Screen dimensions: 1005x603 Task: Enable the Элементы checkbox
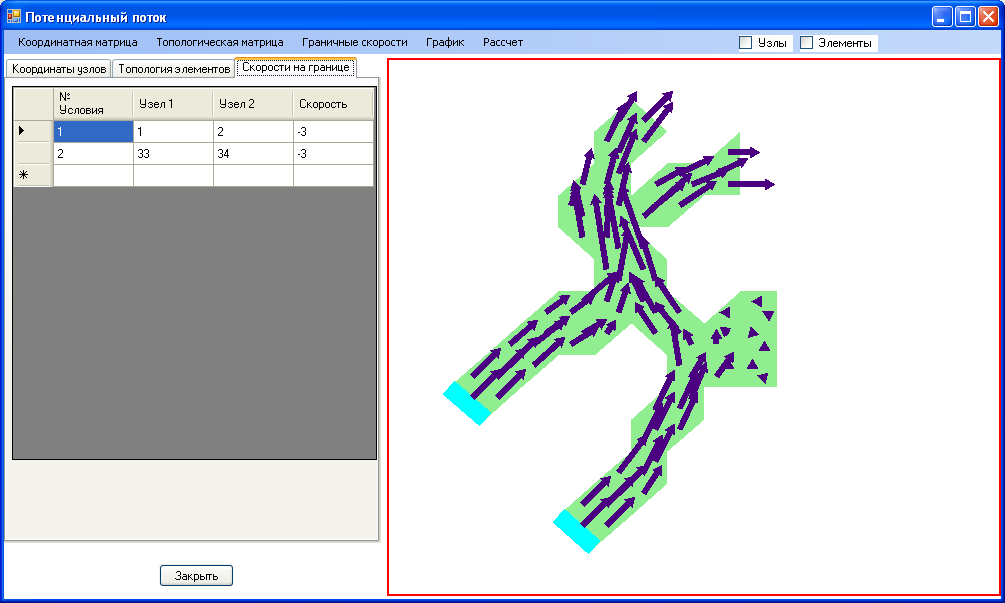click(x=807, y=43)
